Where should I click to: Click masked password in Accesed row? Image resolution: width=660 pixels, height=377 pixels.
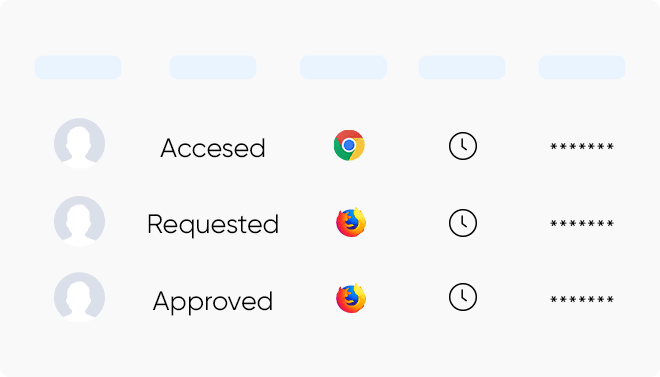[x=582, y=146]
